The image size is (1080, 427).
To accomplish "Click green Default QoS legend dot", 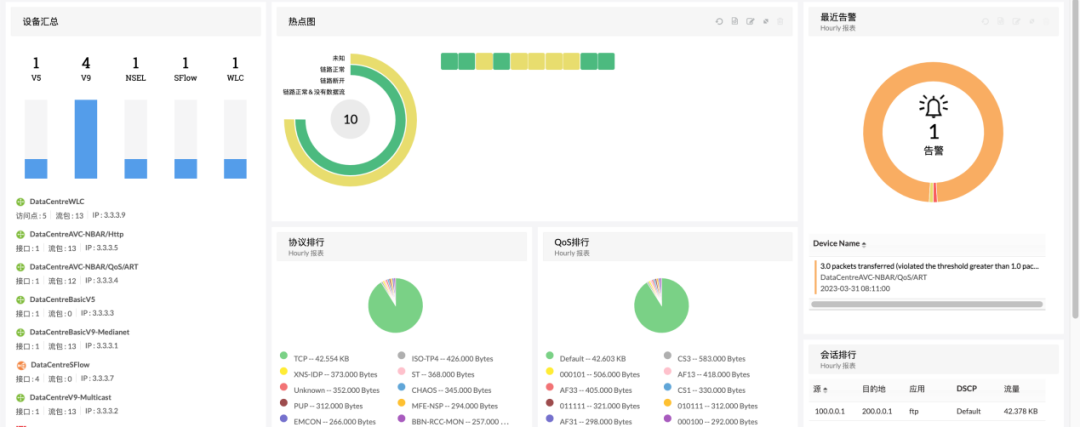I will (x=550, y=355).
